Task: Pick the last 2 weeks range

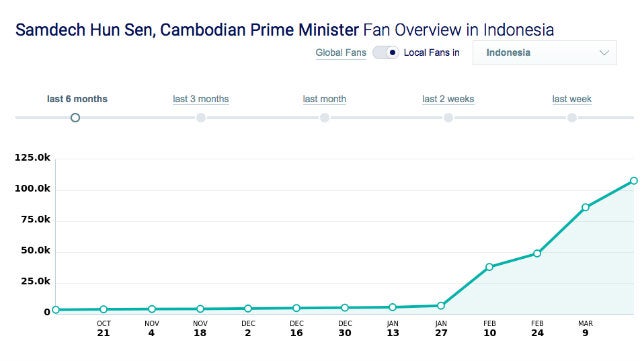Action: point(448,99)
